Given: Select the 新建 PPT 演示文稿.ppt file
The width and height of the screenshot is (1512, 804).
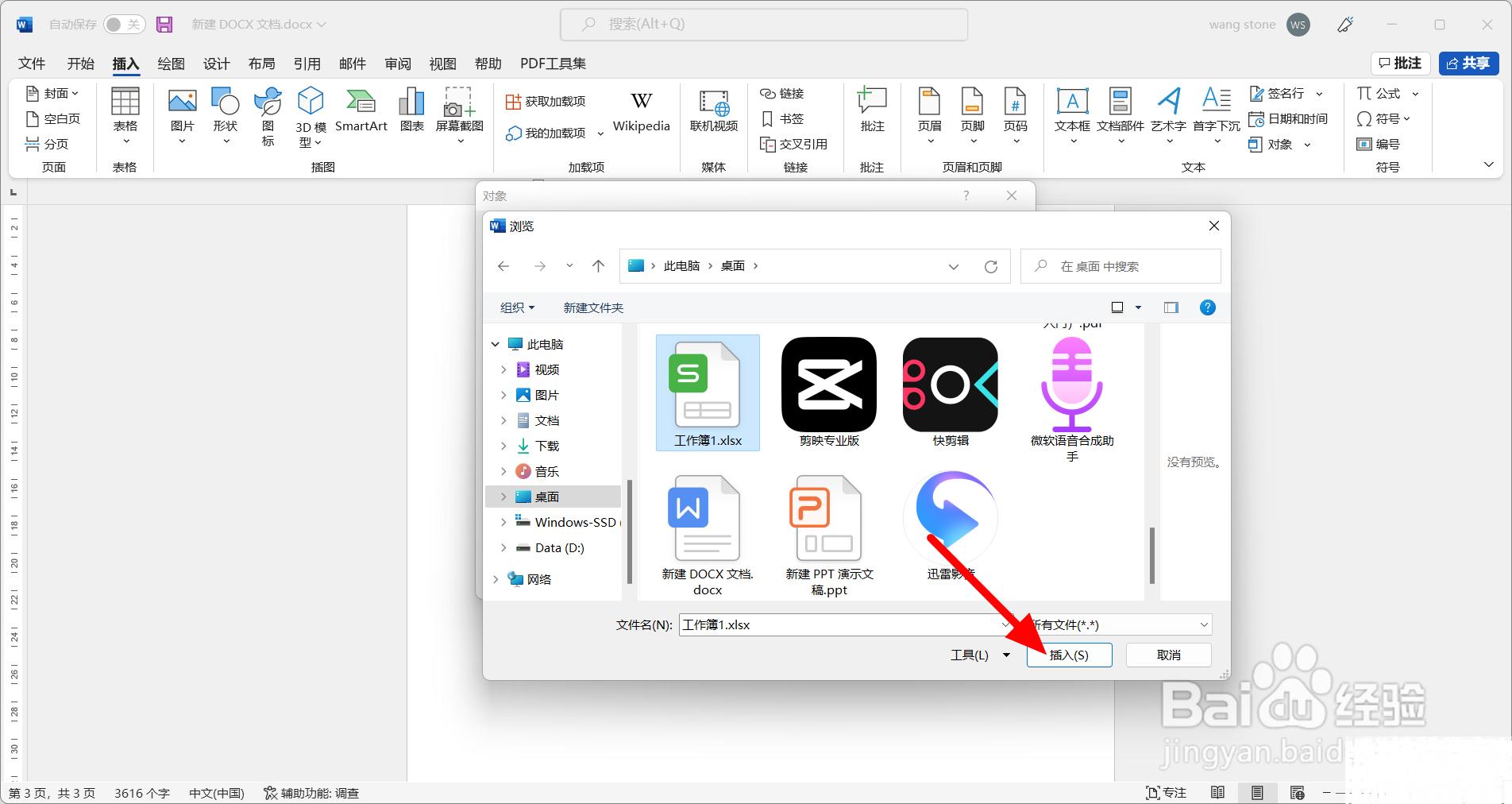Looking at the screenshot, I should [829, 534].
